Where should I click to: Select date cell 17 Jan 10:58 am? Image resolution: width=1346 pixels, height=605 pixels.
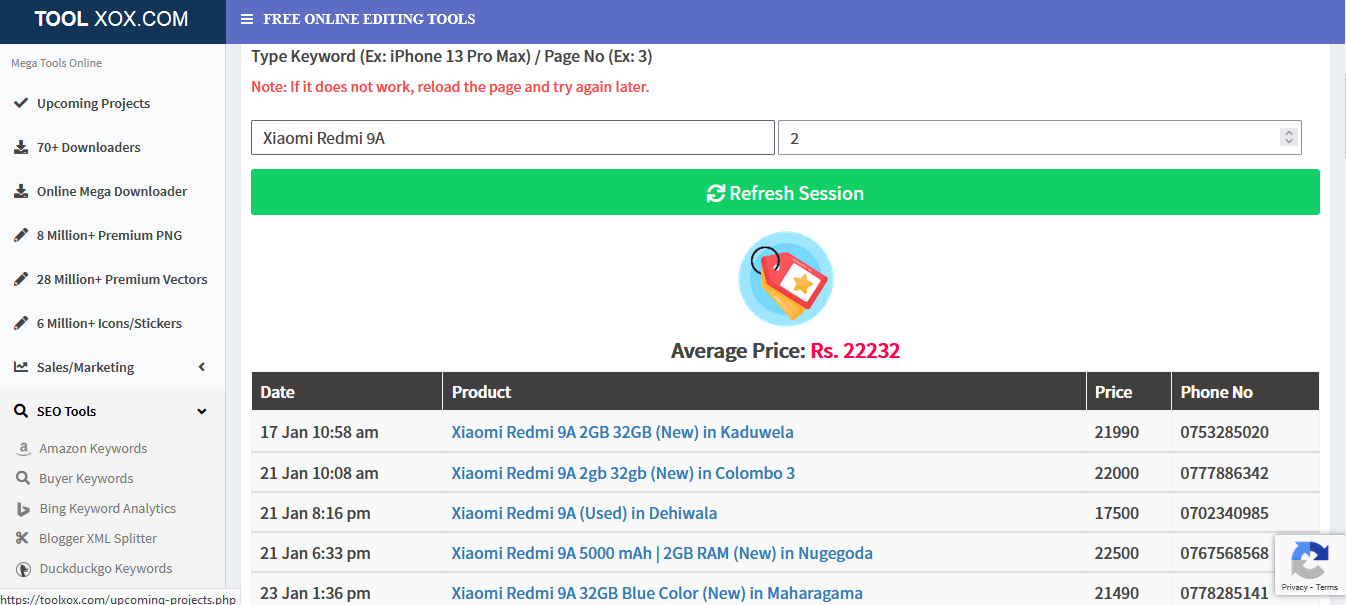point(319,432)
